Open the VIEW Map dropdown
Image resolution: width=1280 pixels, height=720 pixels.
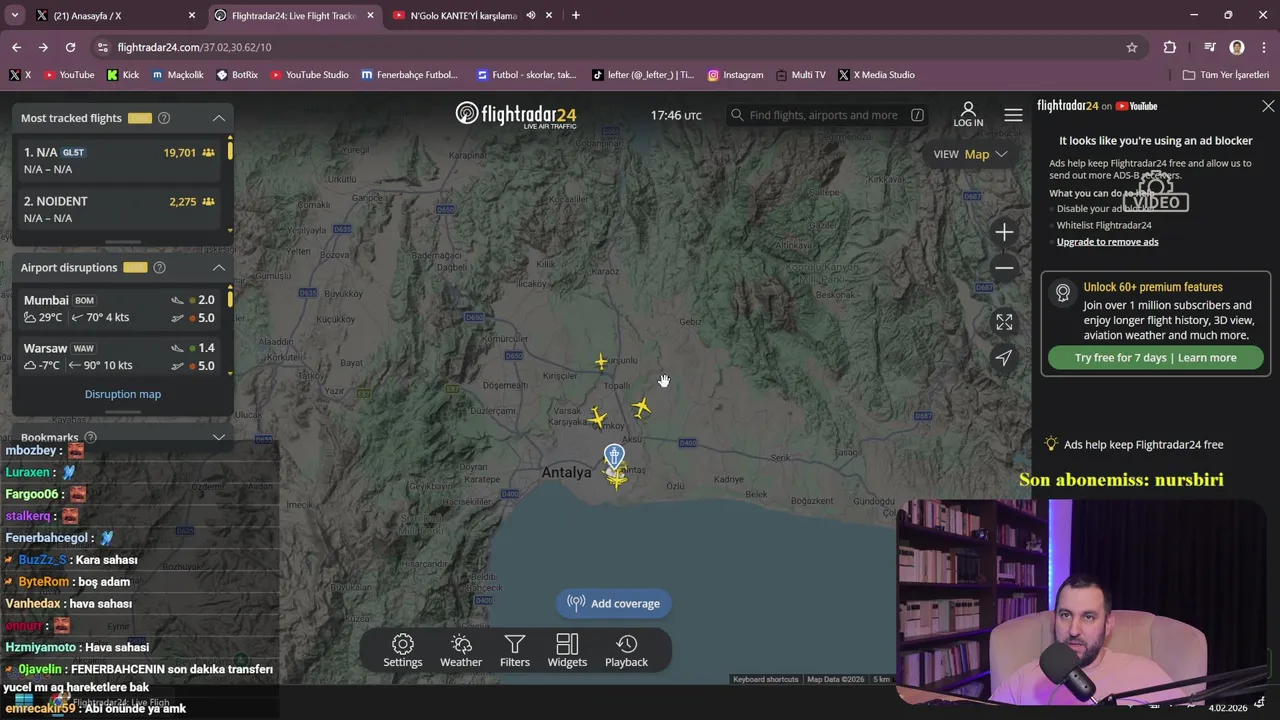970,154
